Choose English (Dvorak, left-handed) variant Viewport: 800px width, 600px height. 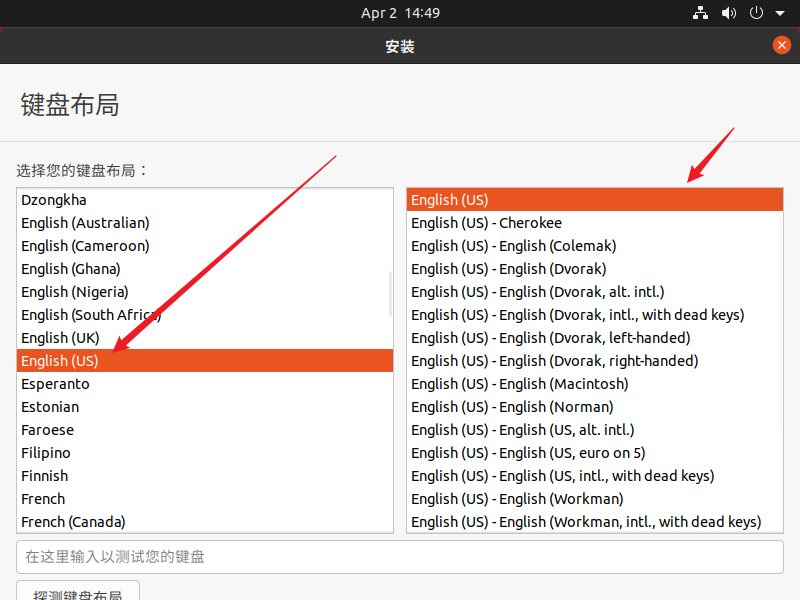tap(595, 338)
